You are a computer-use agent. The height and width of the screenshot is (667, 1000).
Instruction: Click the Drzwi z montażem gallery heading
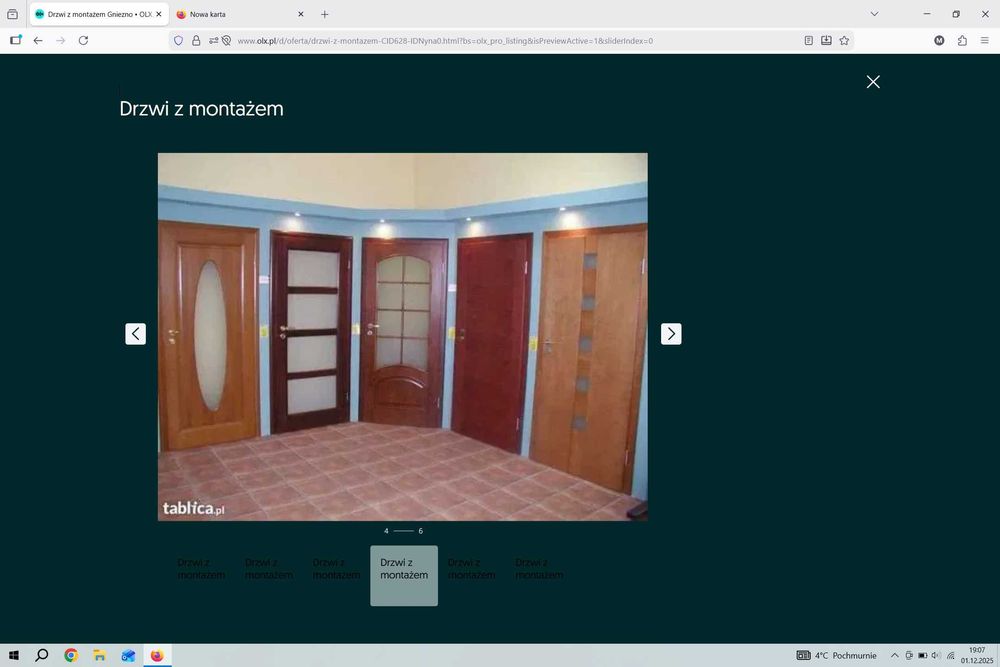pos(202,108)
